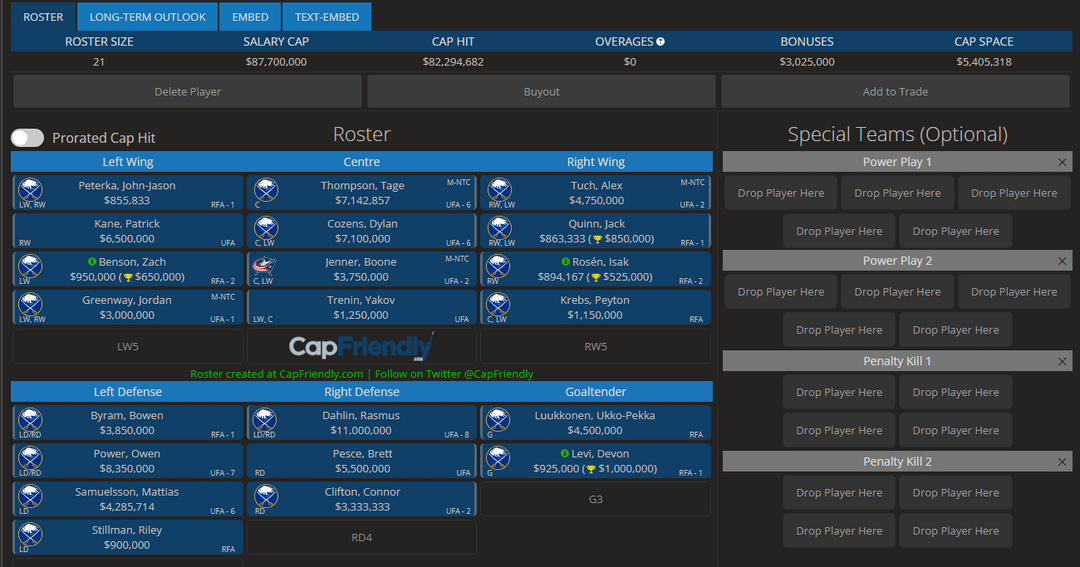Open the Long-Term Outlook tab
Viewport: 1080px width, 567px height.
[147, 17]
